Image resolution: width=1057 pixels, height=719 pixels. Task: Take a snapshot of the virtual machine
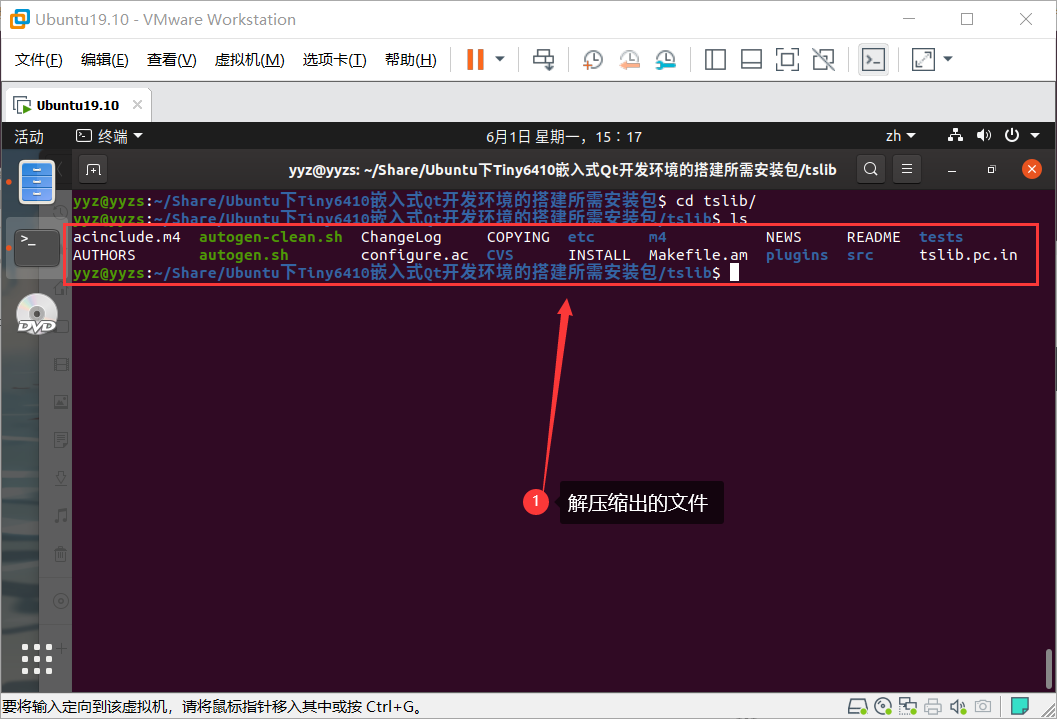coord(592,59)
